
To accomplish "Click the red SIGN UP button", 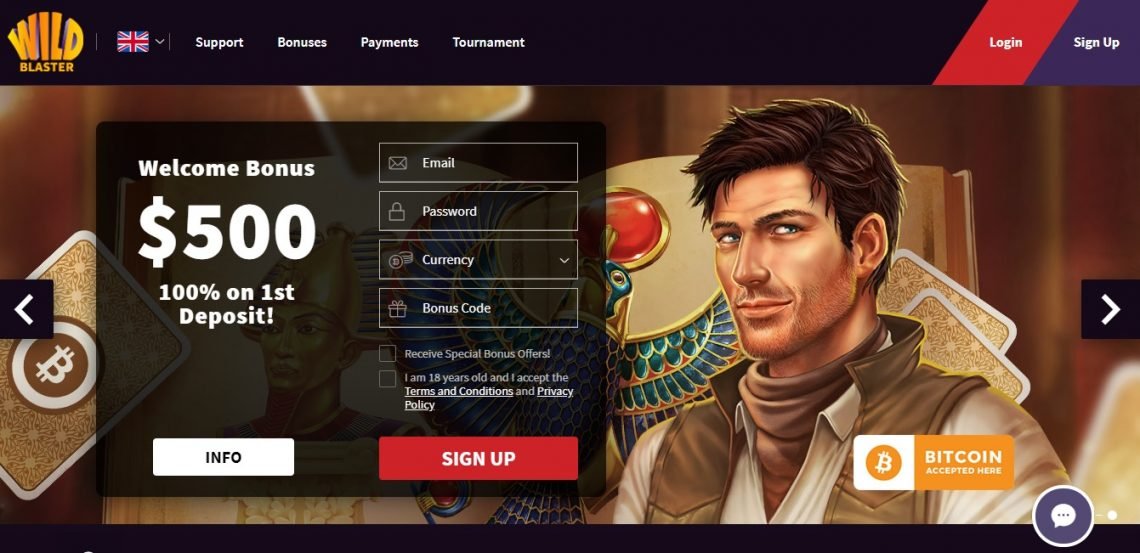I will [x=478, y=459].
